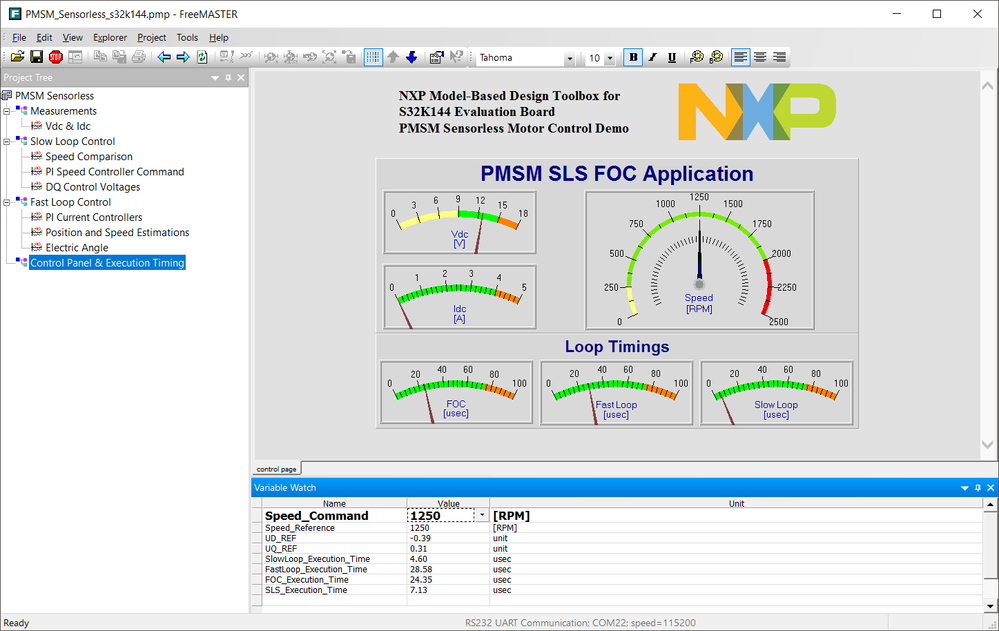Click the Unit column header in Variable Watch
This screenshot has width=999, height=631.
737,504
